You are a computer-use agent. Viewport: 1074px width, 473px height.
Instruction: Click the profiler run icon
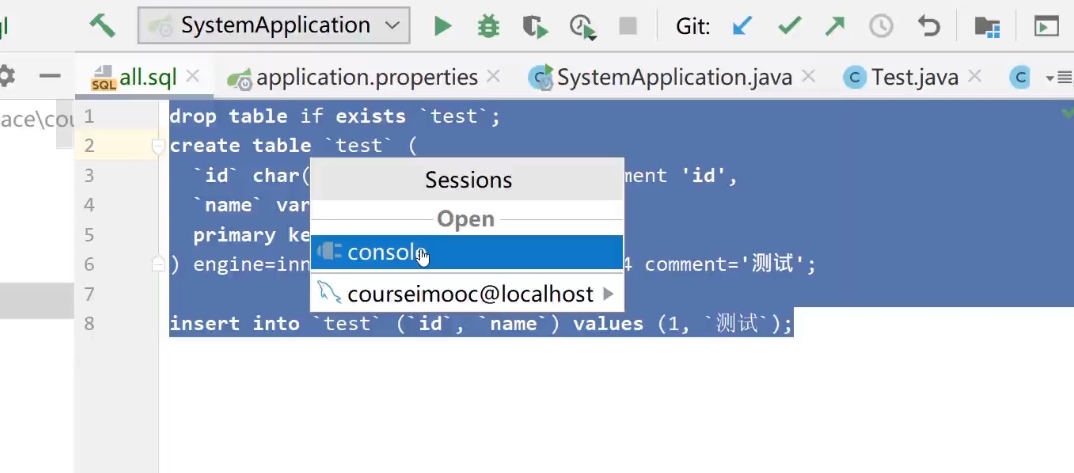pos(583,27)
